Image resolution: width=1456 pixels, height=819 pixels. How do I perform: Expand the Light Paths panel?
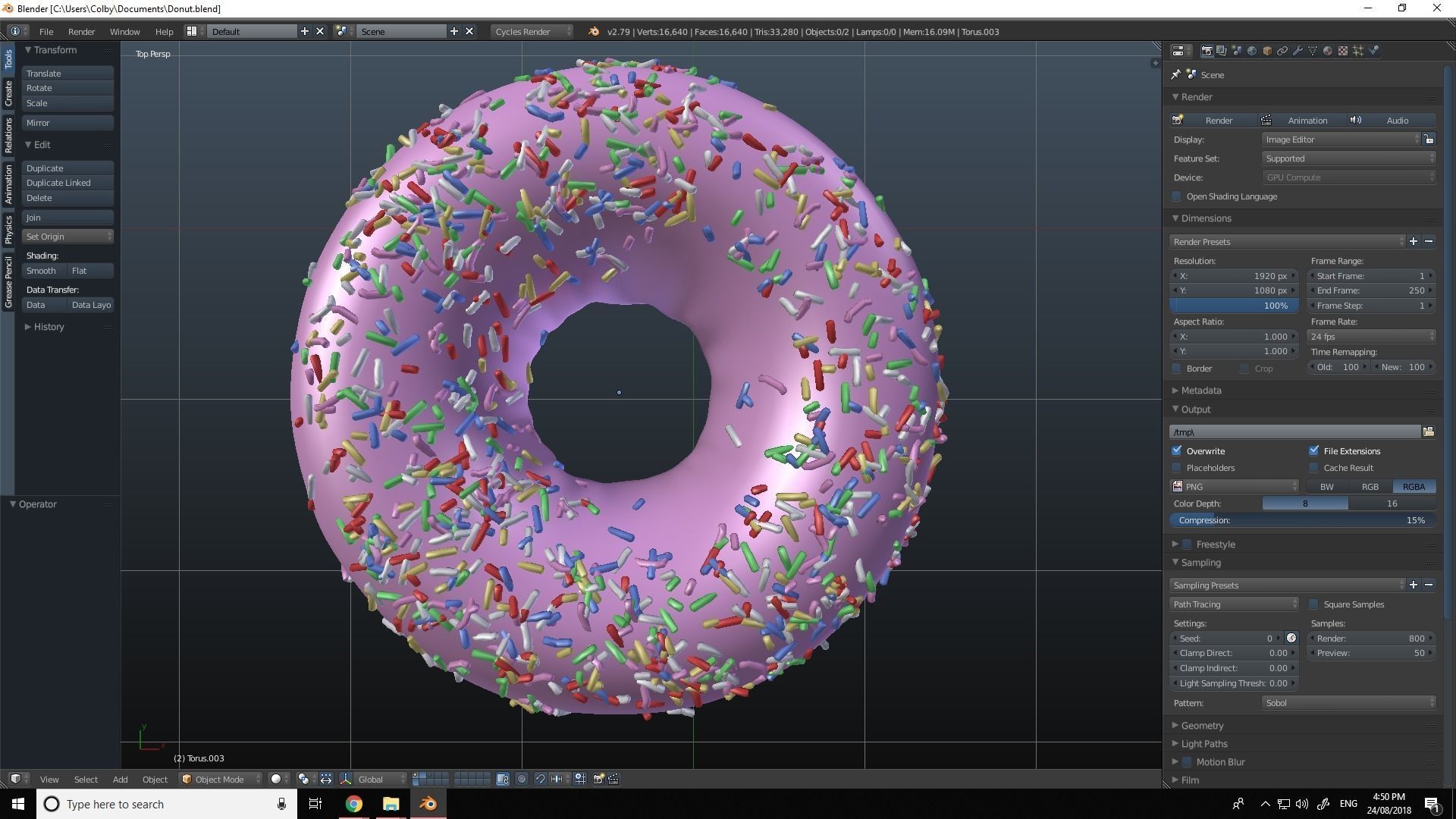[x=1203, y=744]
